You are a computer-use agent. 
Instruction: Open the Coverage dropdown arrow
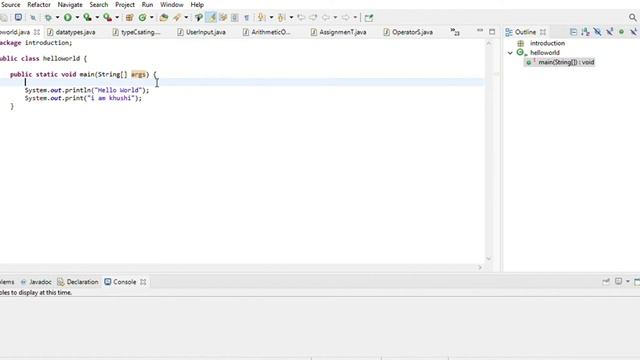97,18
